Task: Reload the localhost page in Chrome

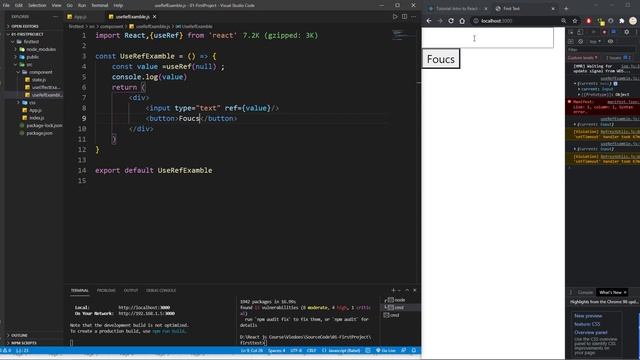Action: pyautogui.click(x=451, y=21)
